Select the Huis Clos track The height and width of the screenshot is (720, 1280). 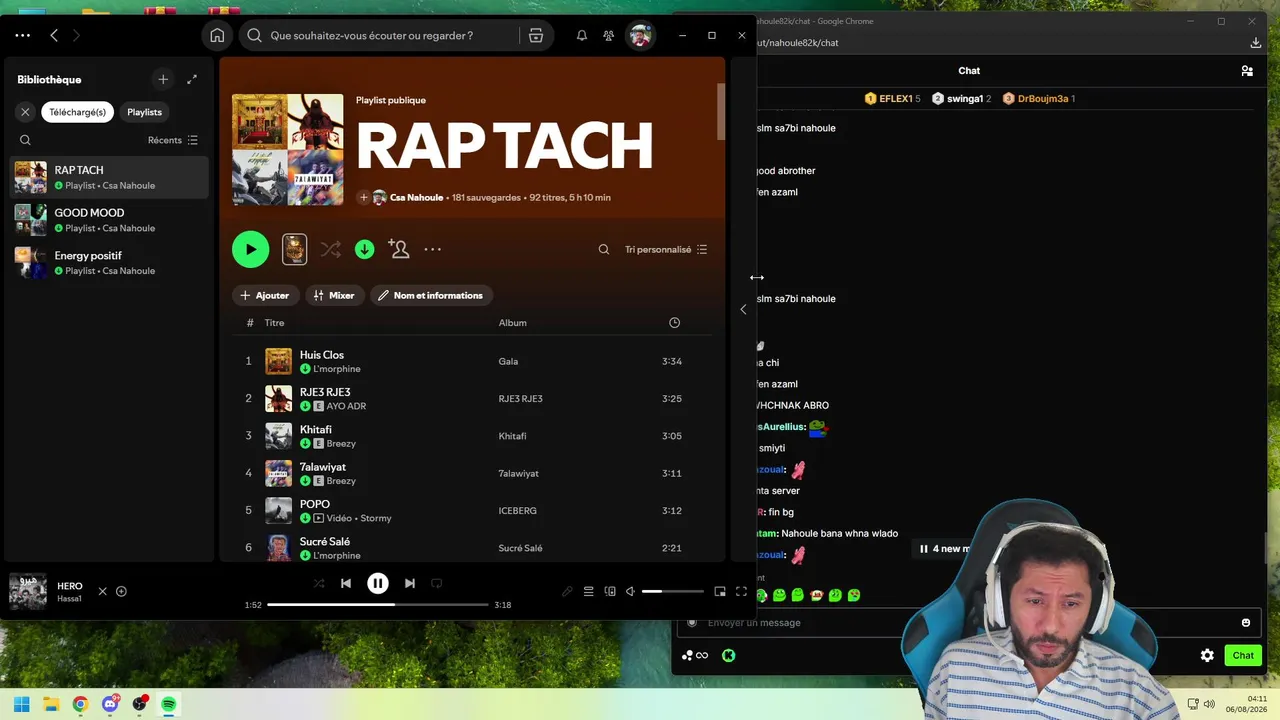(x=472, y=361)
